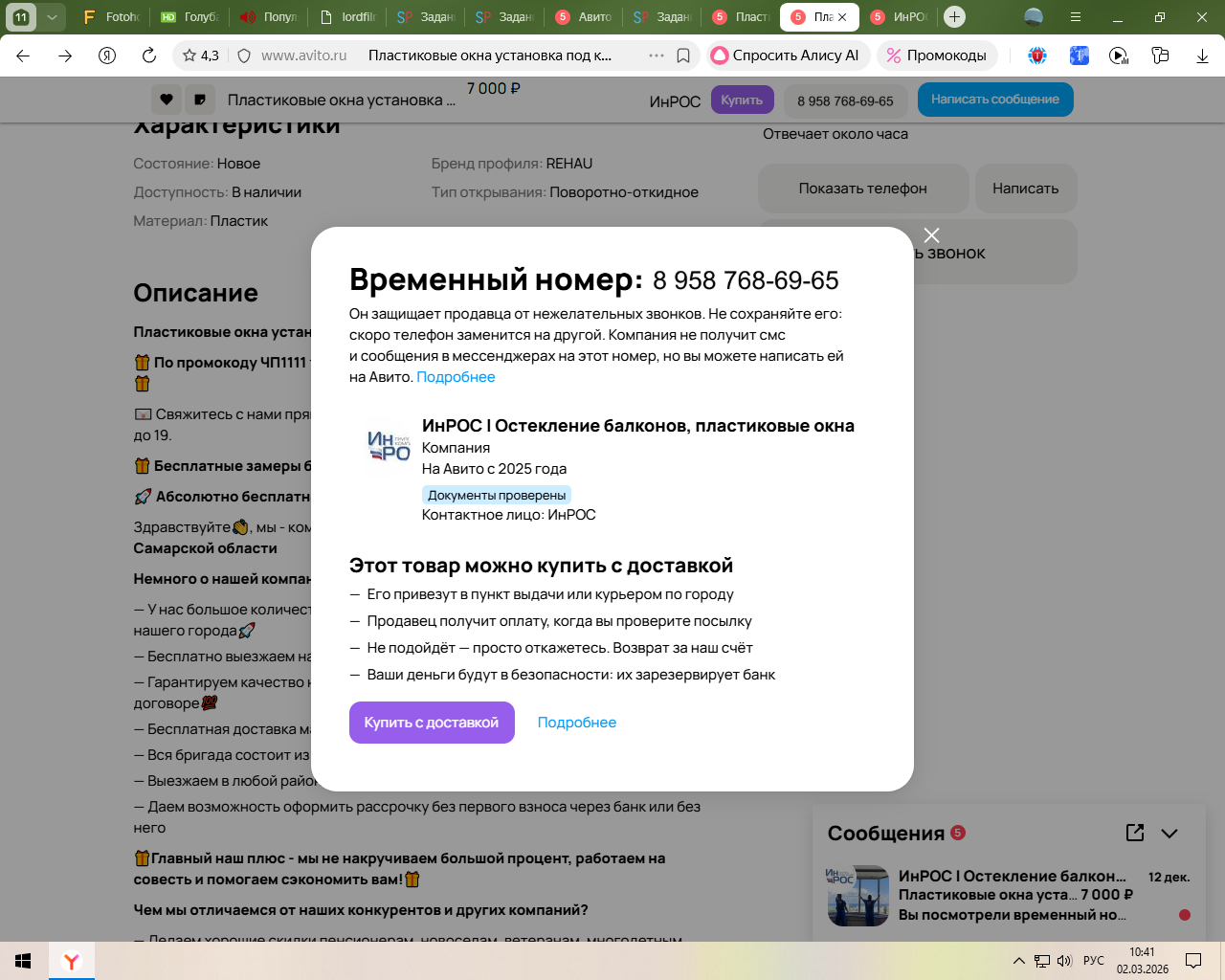Show hidden system tray icons
This screenshot has width=1225, height=980.
(x=1018, y=961)
